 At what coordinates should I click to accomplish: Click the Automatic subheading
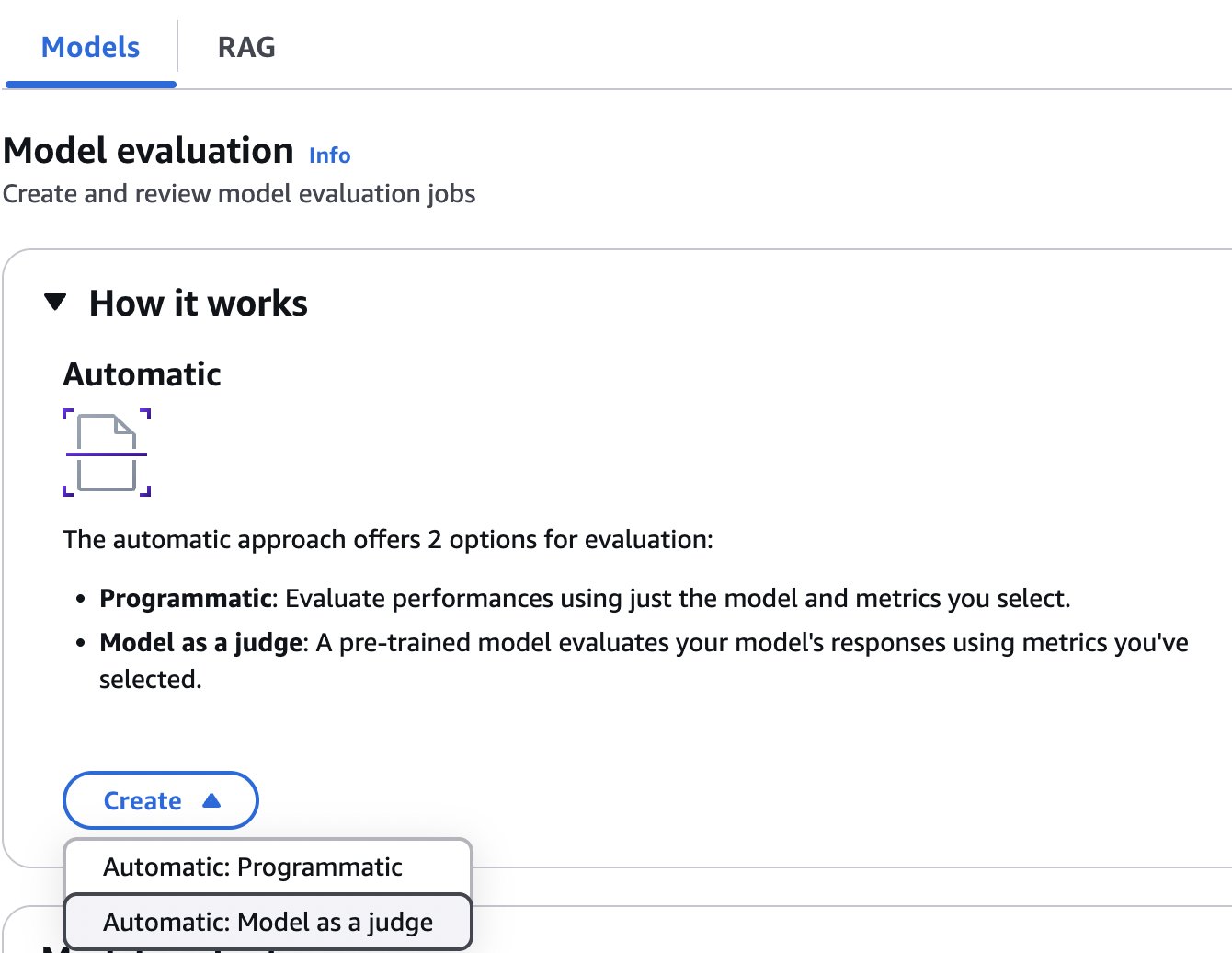click(x=143, y=374)
